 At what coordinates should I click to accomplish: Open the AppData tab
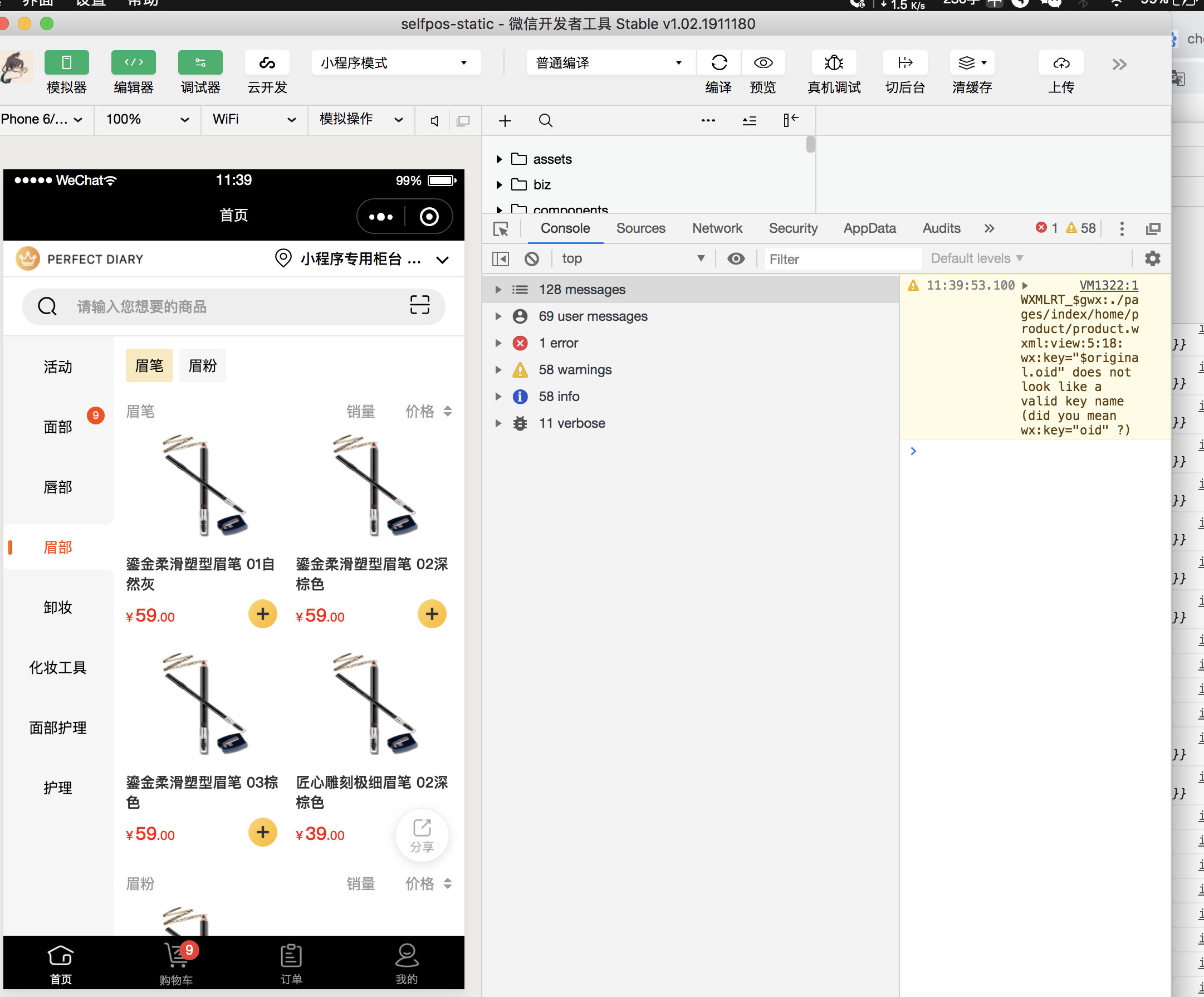coord(869,228)
